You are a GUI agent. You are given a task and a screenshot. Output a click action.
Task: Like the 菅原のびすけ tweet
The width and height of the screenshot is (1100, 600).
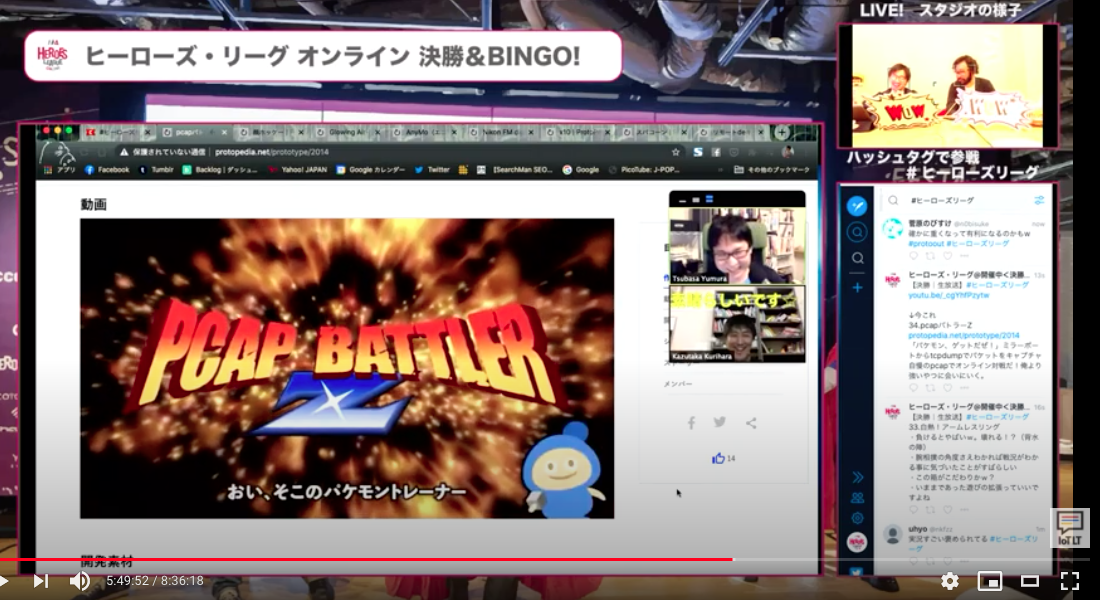tap(948, 256)
